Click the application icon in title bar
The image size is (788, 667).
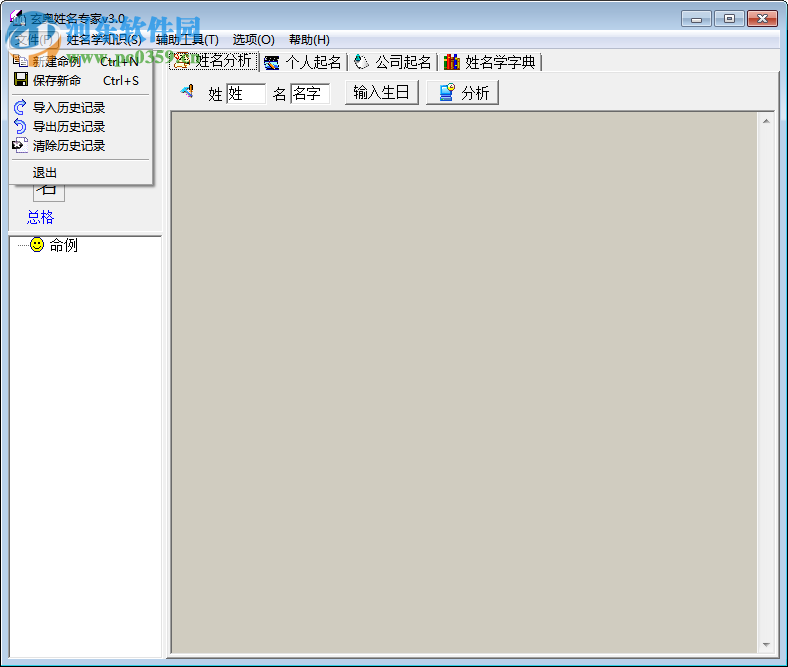(x=17, y=18)
